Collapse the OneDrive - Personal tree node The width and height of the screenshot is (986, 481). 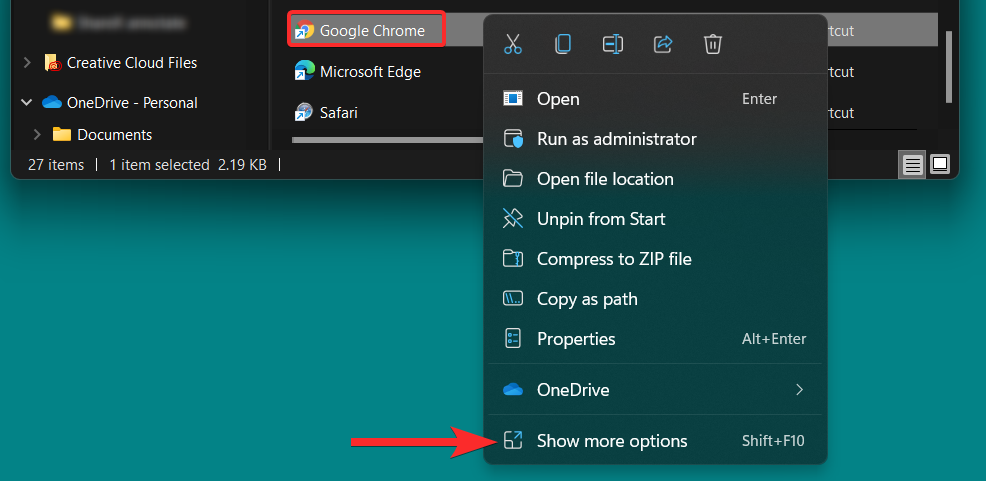click(x=27, y=103)
